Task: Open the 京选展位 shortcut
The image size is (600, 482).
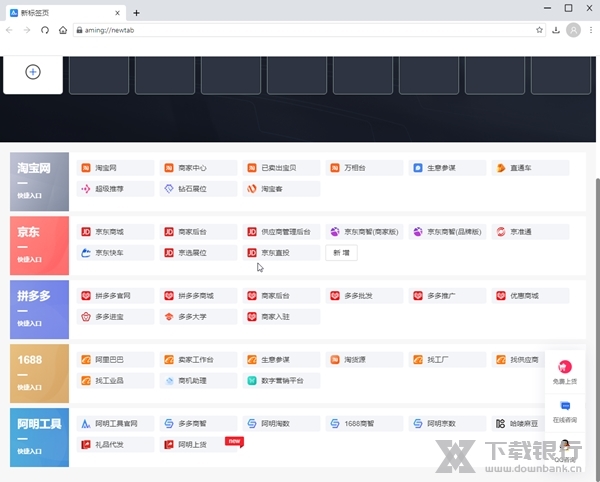Action: pyautogui.click(x=198, y=253)
